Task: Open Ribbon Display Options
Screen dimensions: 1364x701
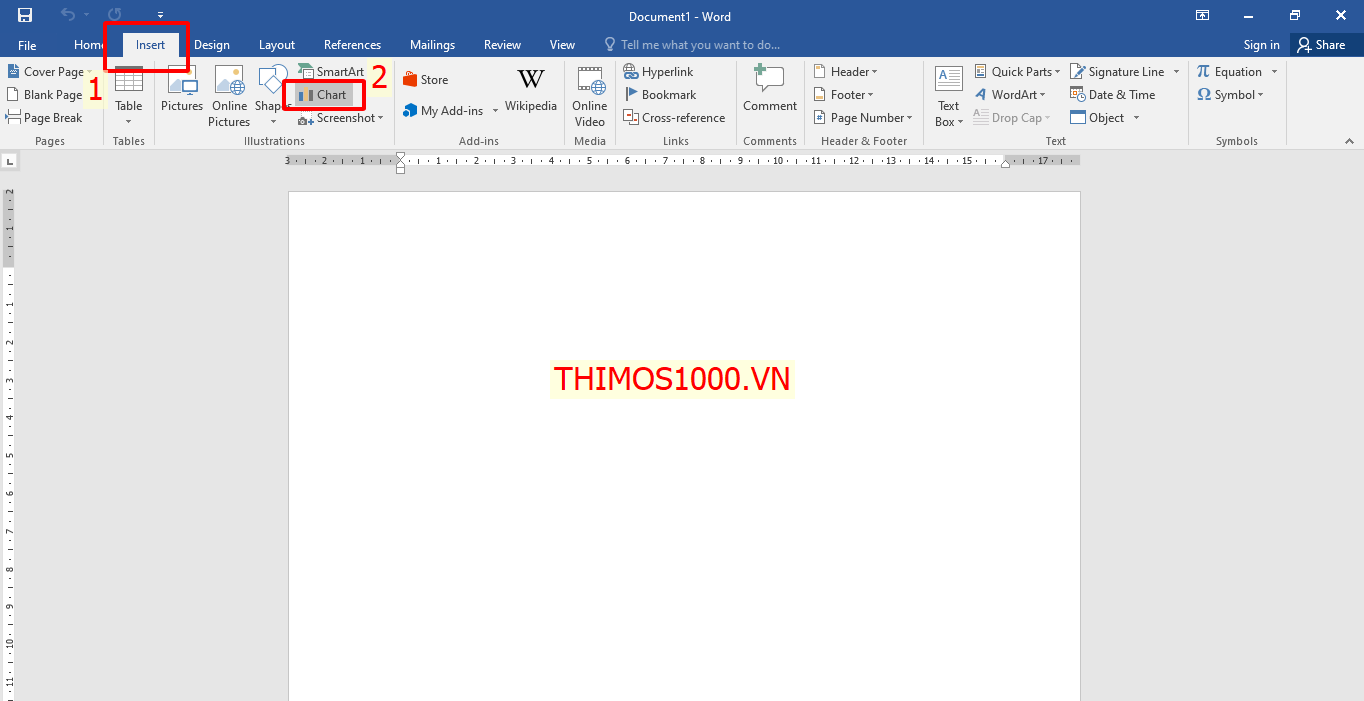Action: [x=1202, y=15]
